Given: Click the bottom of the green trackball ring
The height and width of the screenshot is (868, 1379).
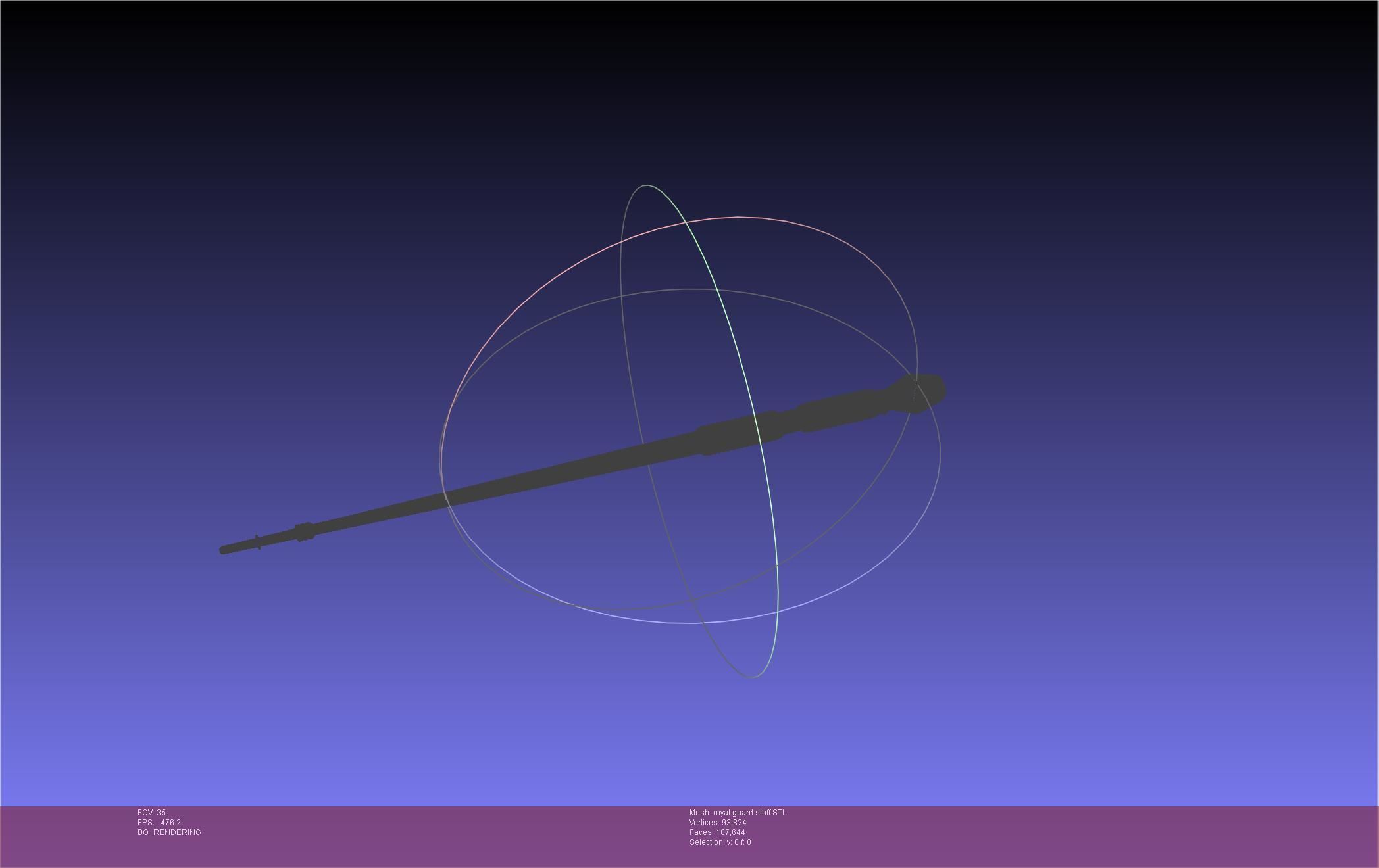Looking at the screenshot, I should (752, 677).
